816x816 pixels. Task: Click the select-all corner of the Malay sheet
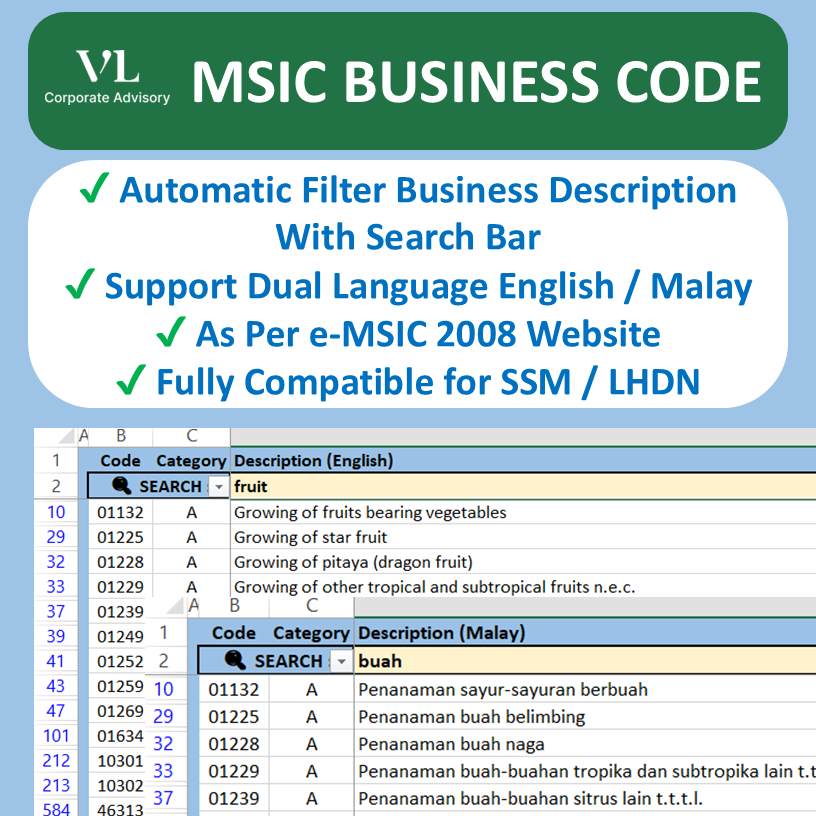pyautogui.click(x=175, y=606)
